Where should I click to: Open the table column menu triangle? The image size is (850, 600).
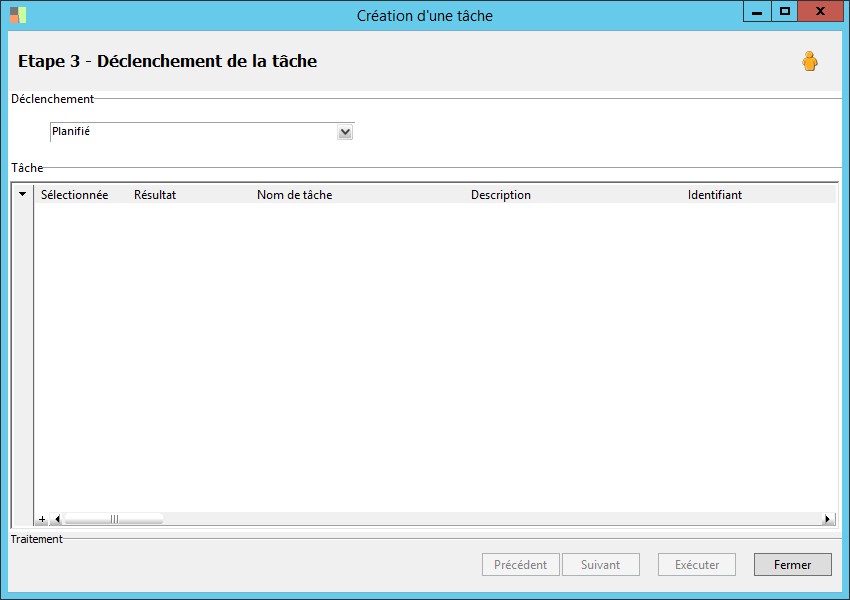[x=22, y=194]
